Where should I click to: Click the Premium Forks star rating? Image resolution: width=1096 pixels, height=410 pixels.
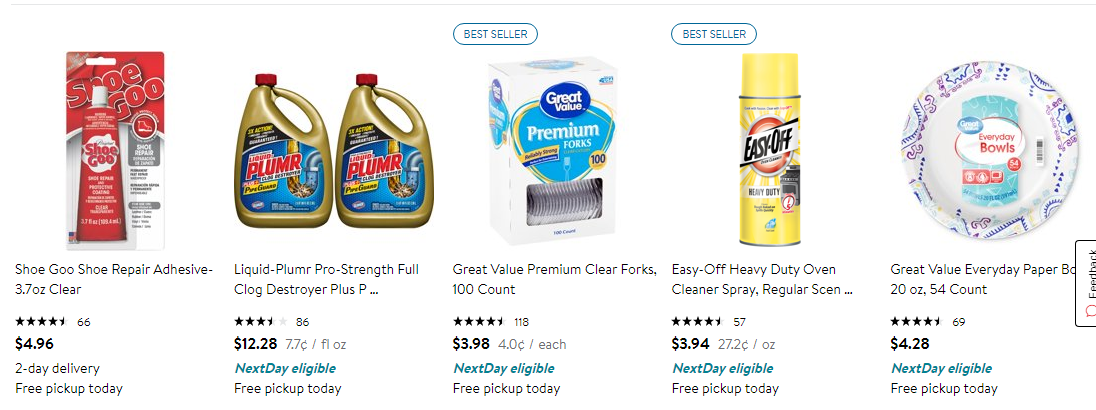479,322
